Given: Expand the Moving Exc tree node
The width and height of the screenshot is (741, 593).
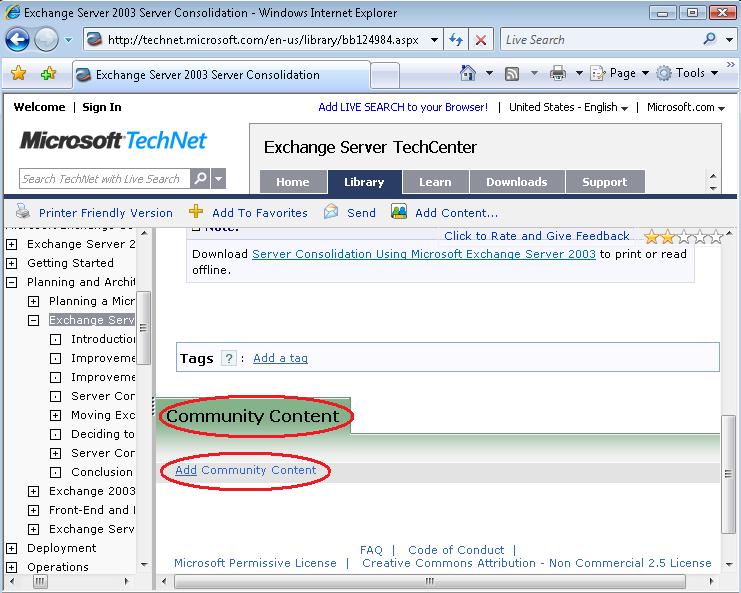Looking at the screenshot, I should 56,415.
